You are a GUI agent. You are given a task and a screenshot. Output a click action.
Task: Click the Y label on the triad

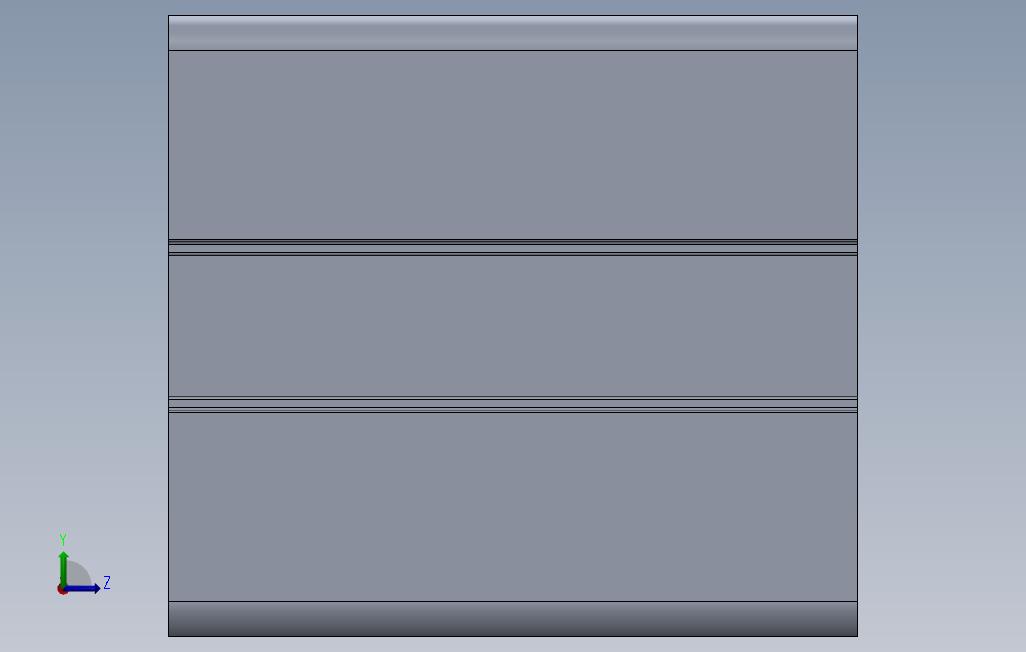point(63,539)
